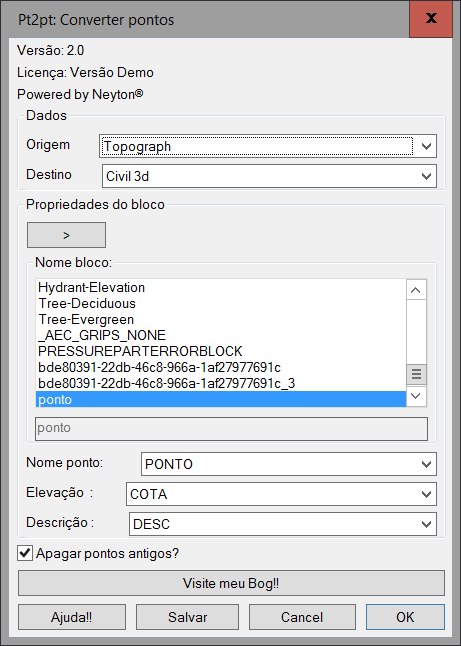Viewport: 461px width, 646px height.
Task: Expand the Nome ponto combo box
Action: tap(289, 464)
